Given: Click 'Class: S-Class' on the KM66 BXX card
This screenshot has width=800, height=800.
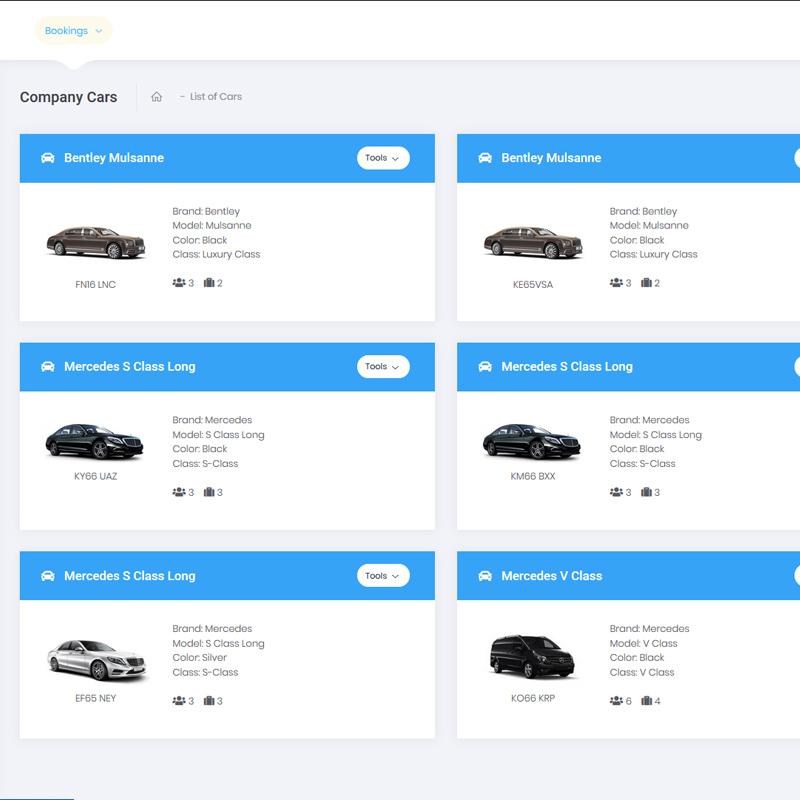Looking at the screenshot, I should pos(642,464).
